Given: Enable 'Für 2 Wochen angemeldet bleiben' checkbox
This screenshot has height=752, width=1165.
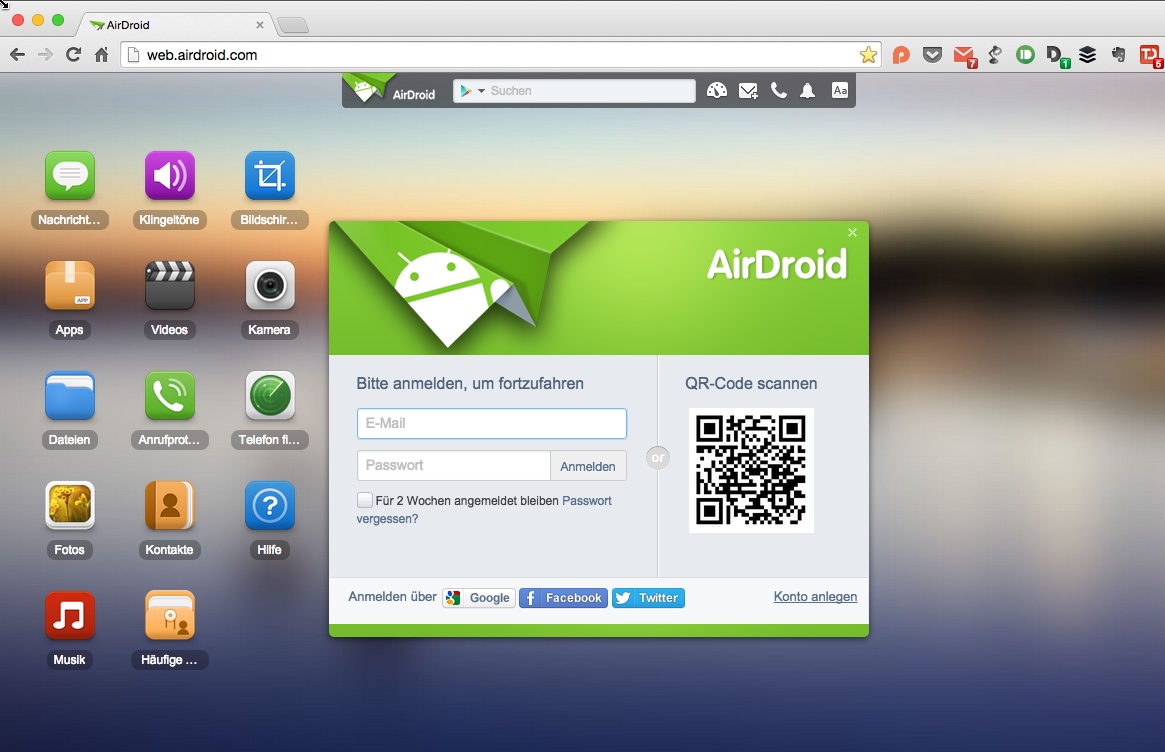Looking at the screenshot, I should [x=365, y=500].
